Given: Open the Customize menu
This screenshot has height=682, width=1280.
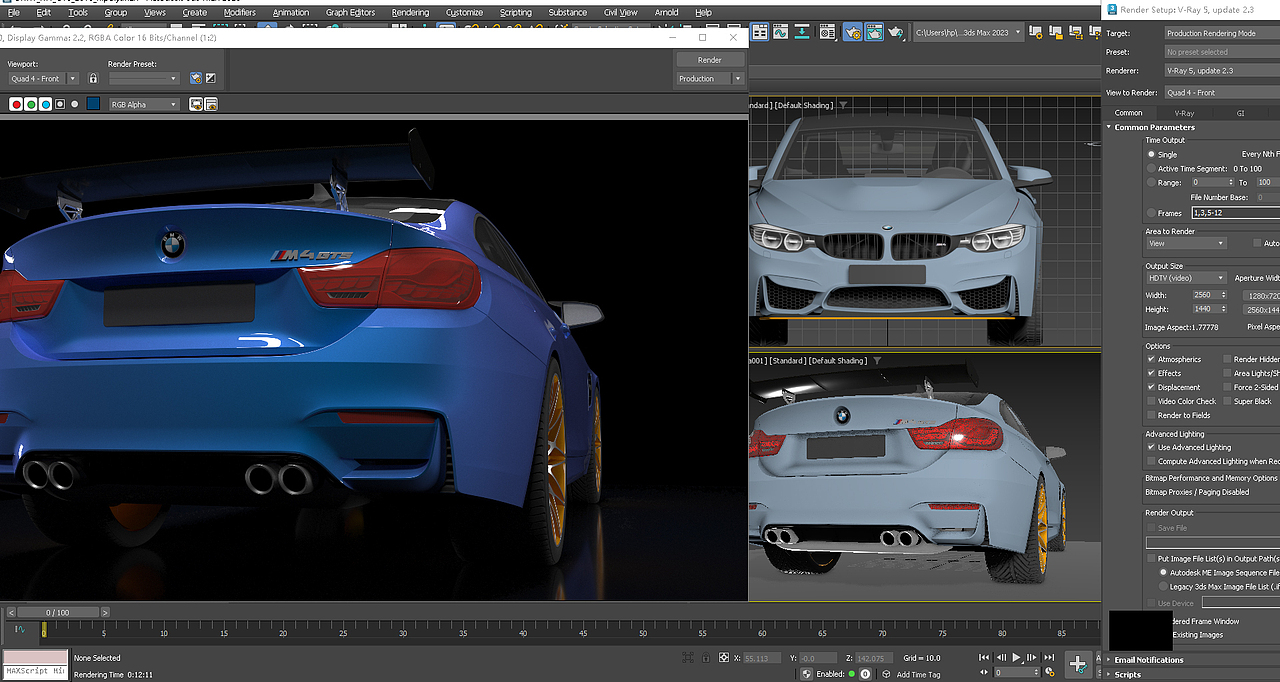Looking at the screenshot, I should point(464,13).
